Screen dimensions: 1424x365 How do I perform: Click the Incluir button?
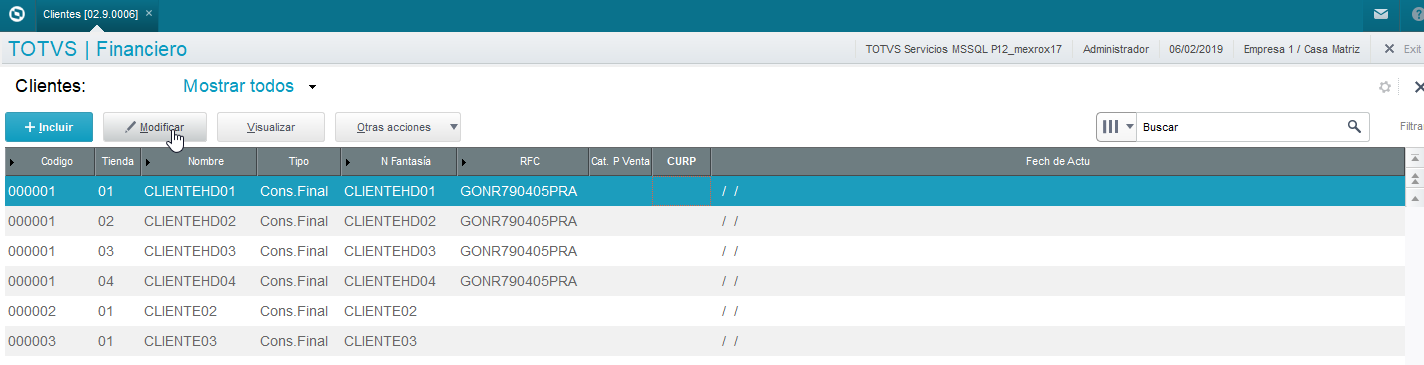pos(49,127)
